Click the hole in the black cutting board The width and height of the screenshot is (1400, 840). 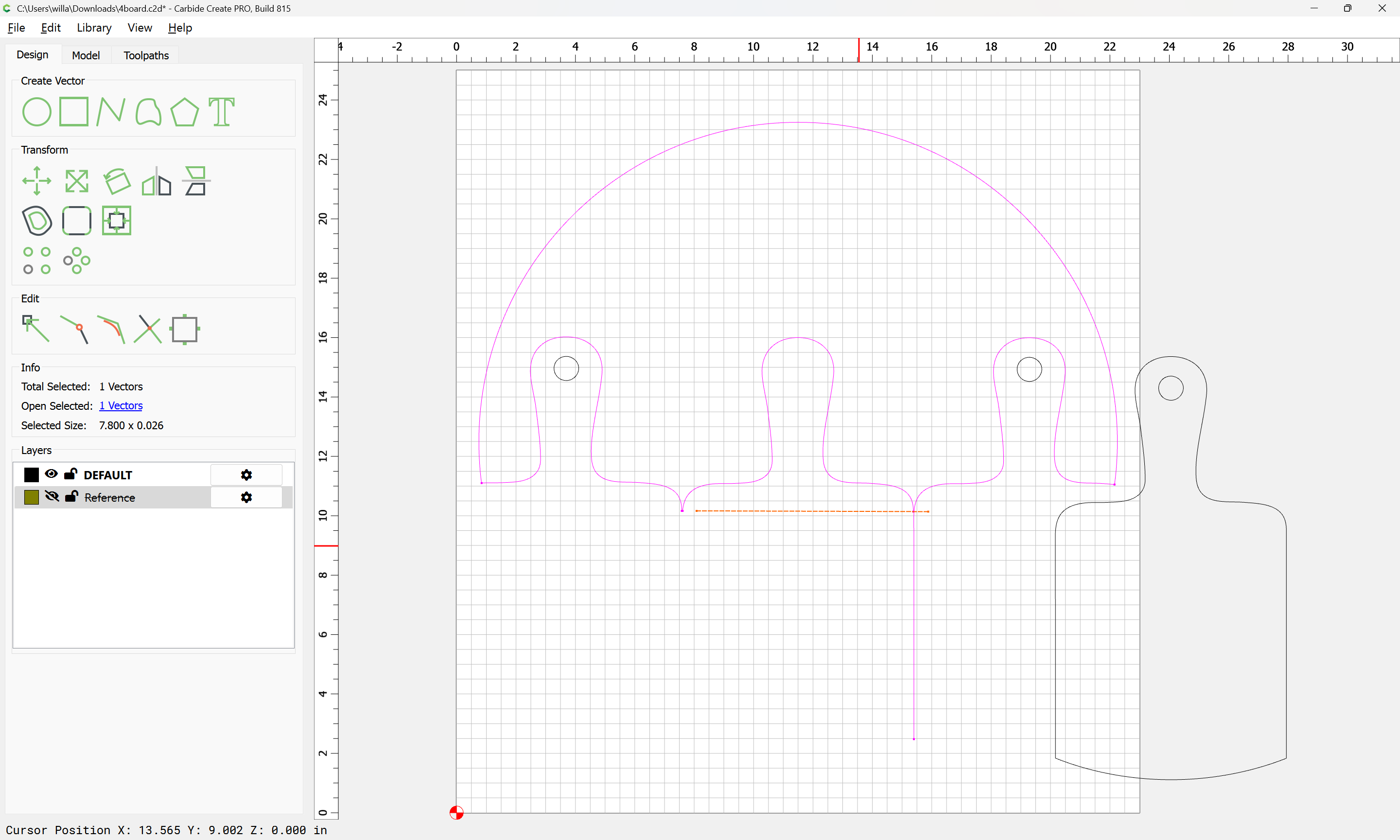click(1171, 388)
